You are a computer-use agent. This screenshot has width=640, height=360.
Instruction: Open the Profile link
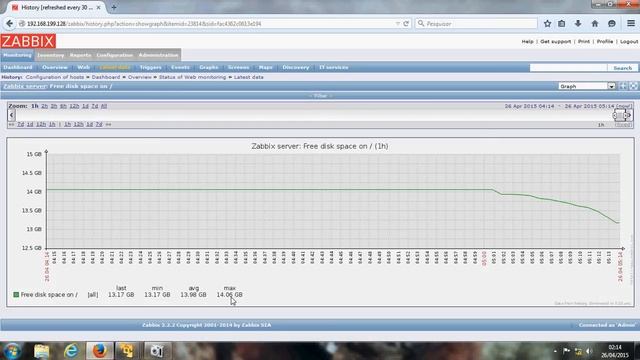(605, 42)
